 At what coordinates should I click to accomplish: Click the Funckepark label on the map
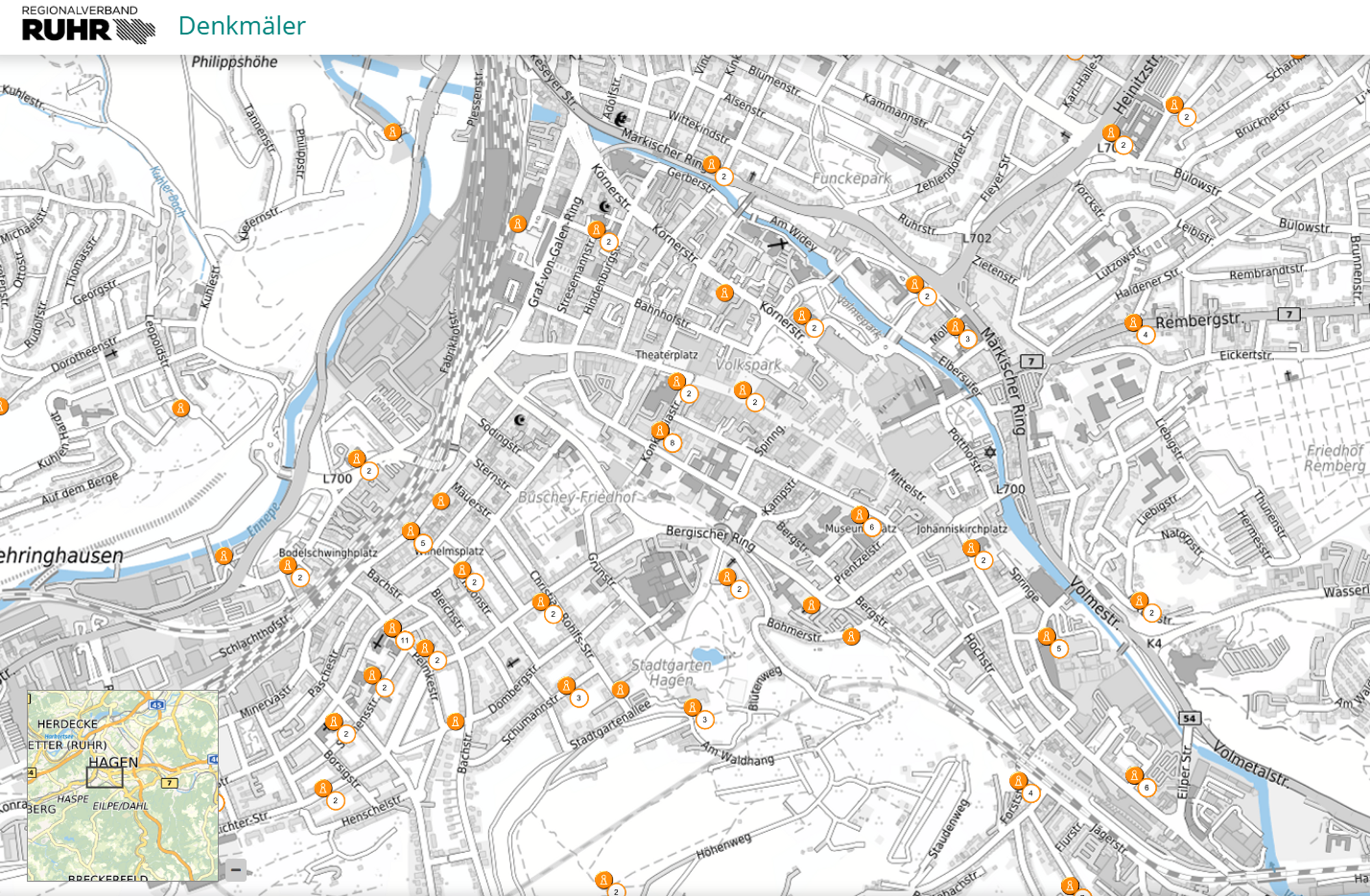(x=851, y=179)
